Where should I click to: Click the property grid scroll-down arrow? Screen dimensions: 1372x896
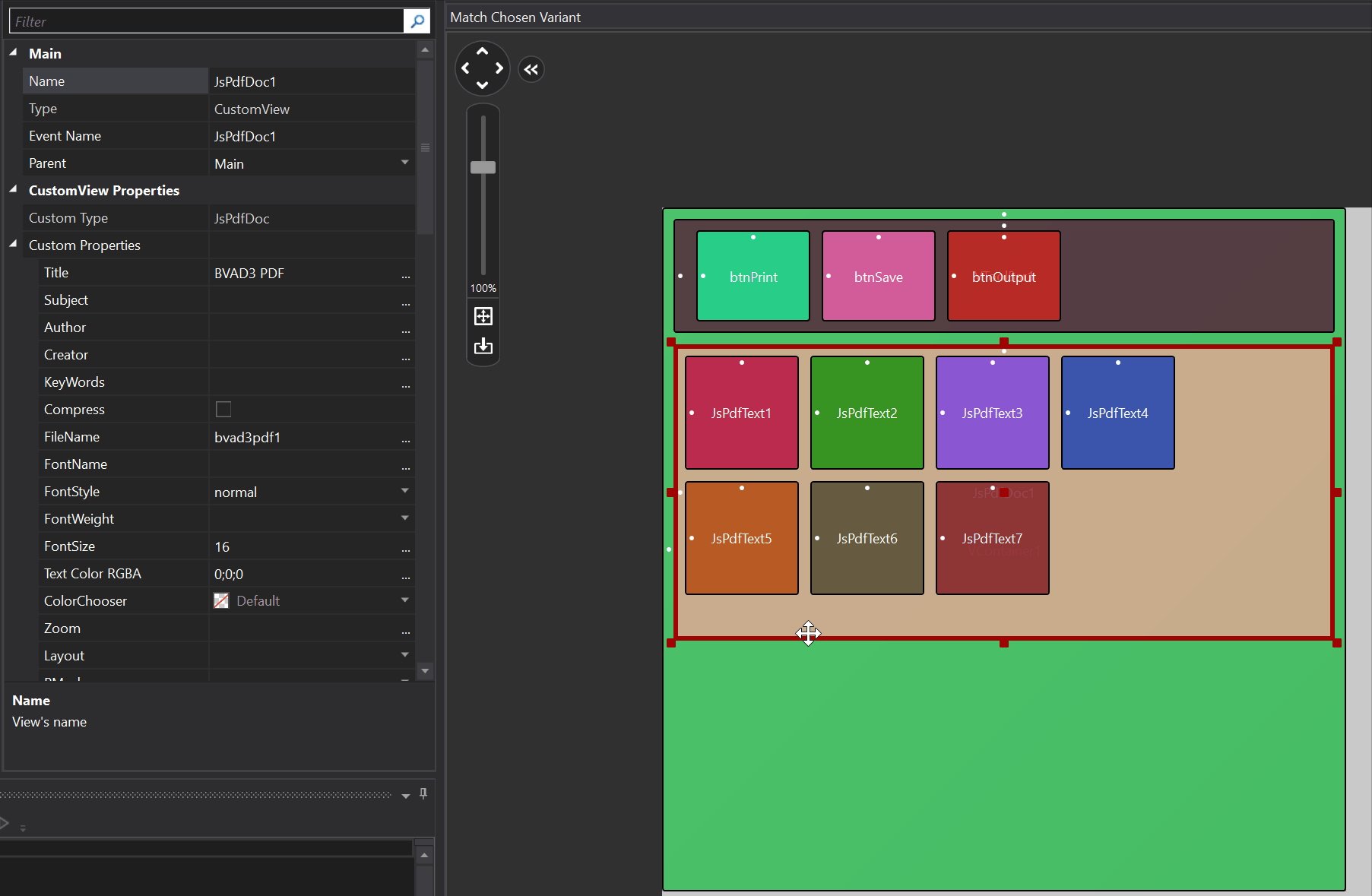point(425,670)
